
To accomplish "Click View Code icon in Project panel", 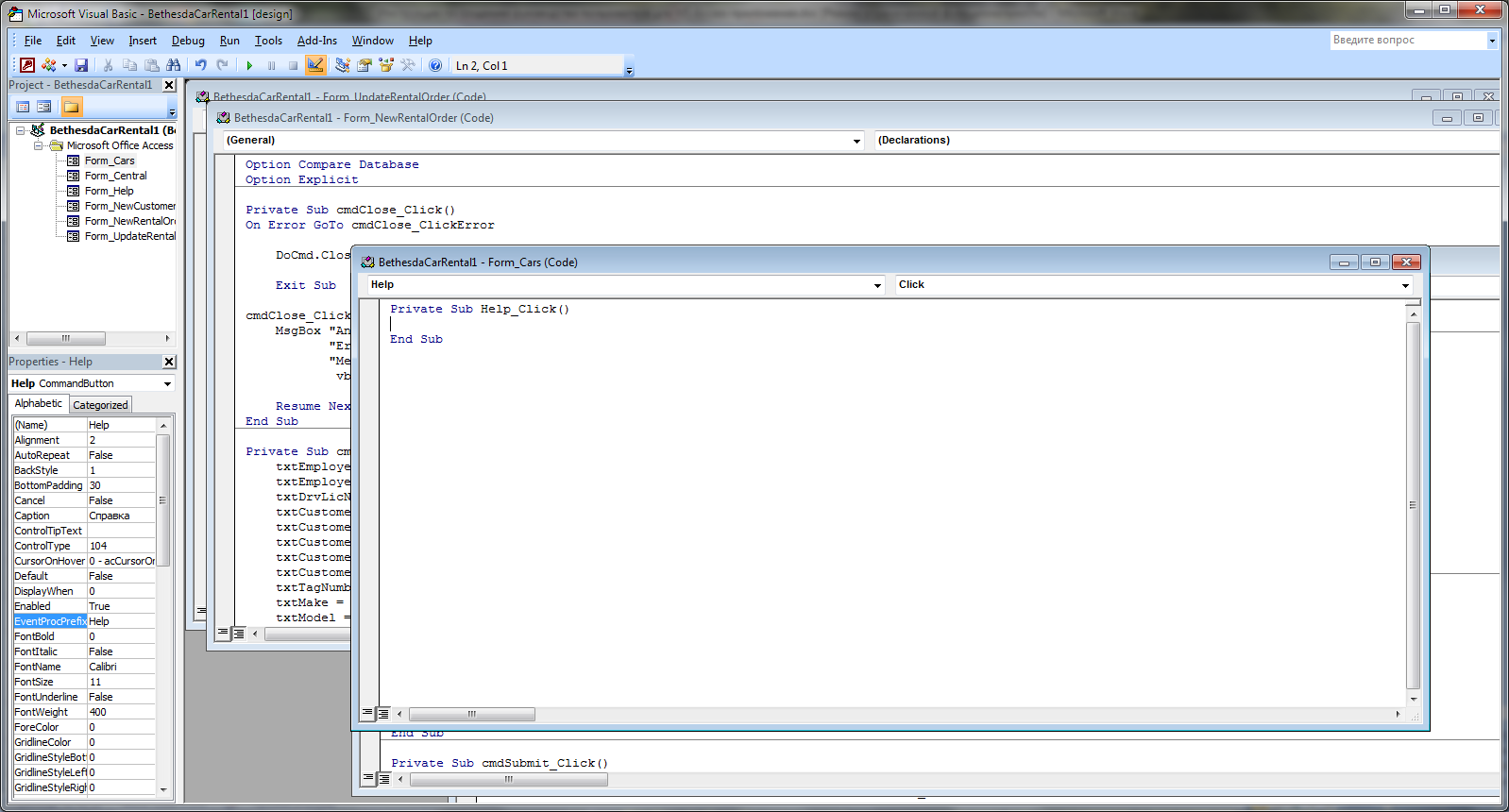I will pyautogui.click(x=23, y=107).
